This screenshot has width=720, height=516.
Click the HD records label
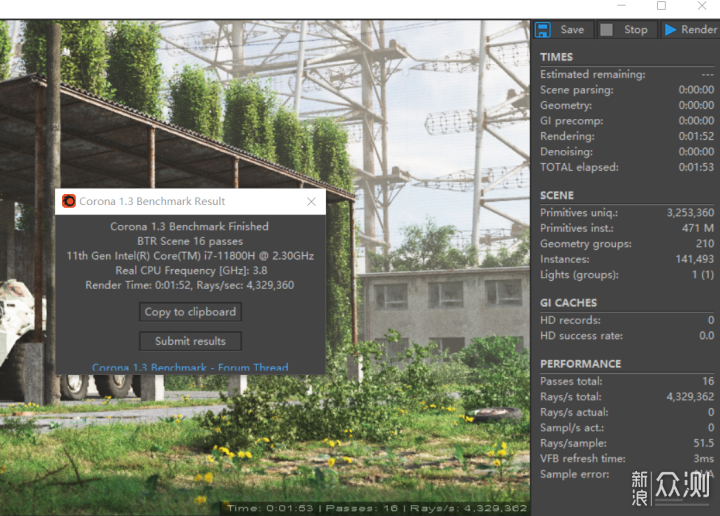pos(570,320)
